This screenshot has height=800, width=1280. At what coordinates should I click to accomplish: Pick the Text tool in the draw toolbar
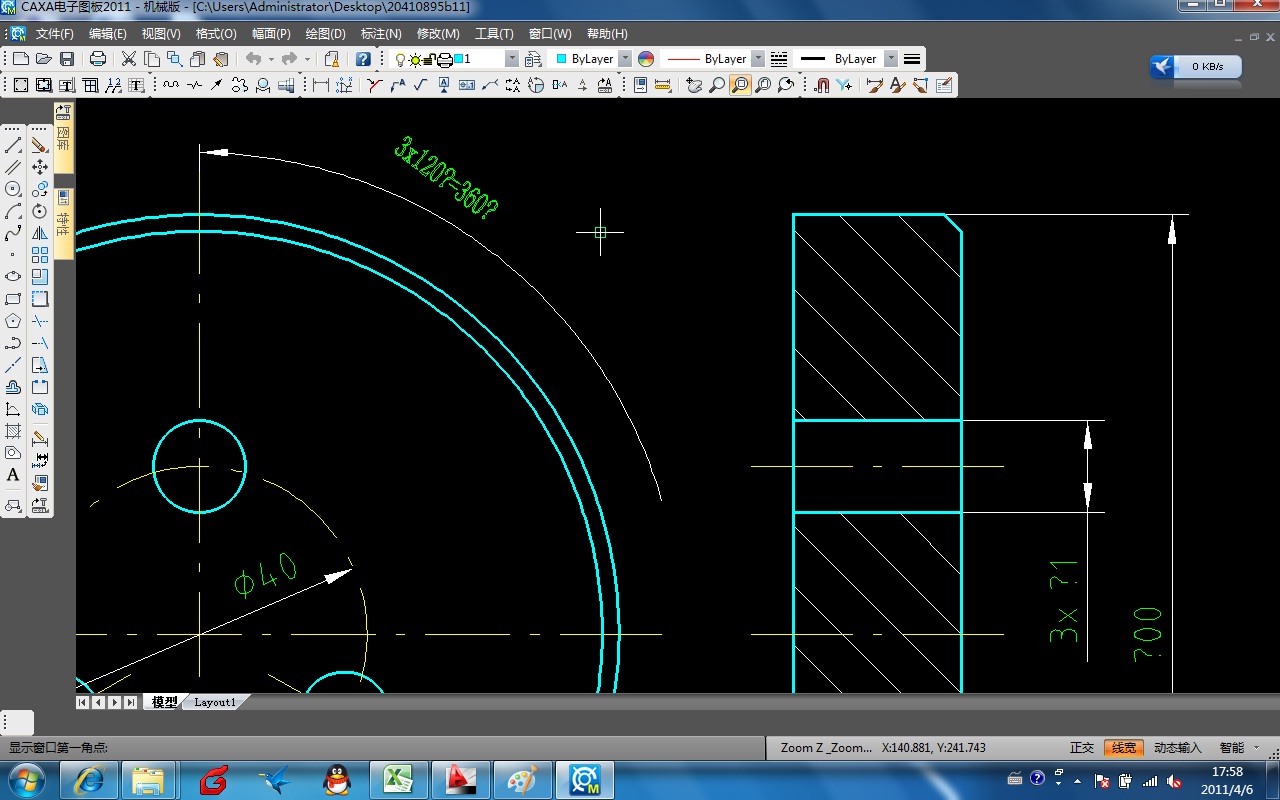pos(13,475)
